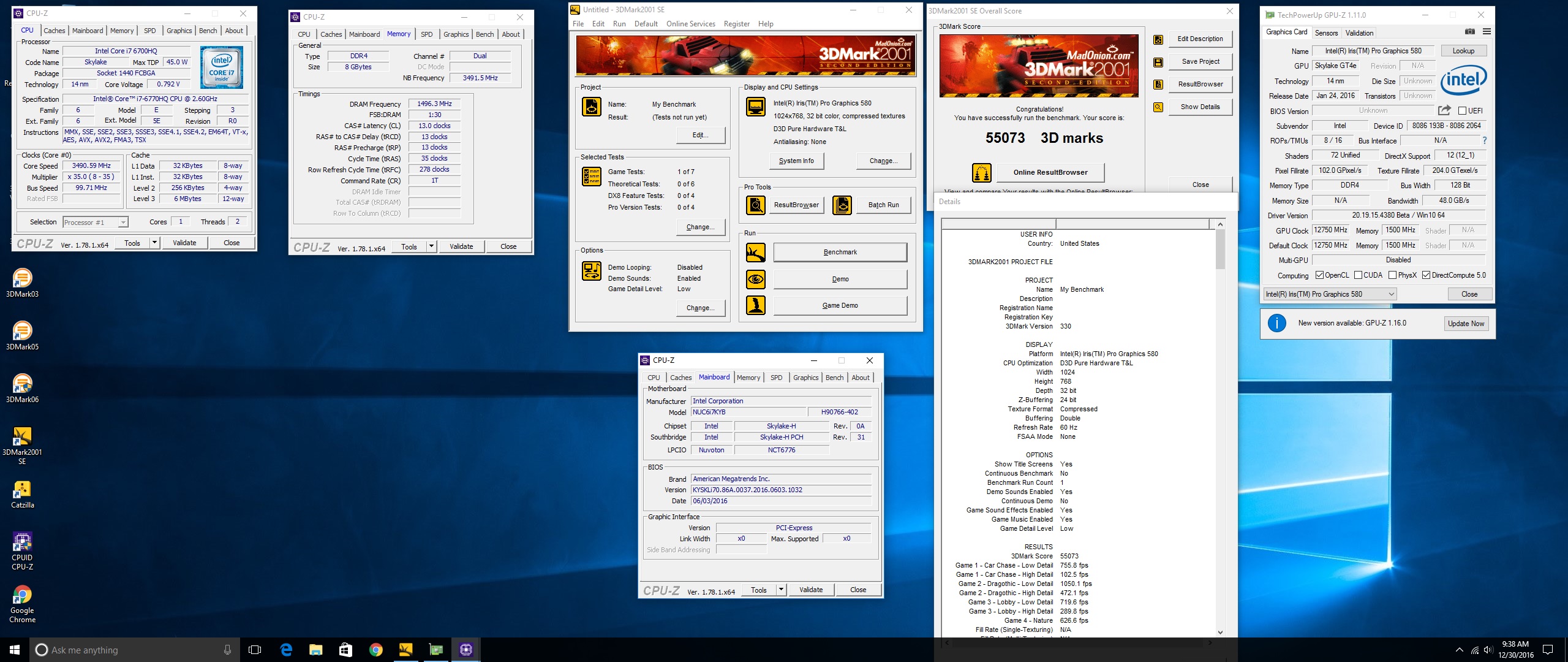Open 3DMark03 desktop shortcut

point(22,283)
